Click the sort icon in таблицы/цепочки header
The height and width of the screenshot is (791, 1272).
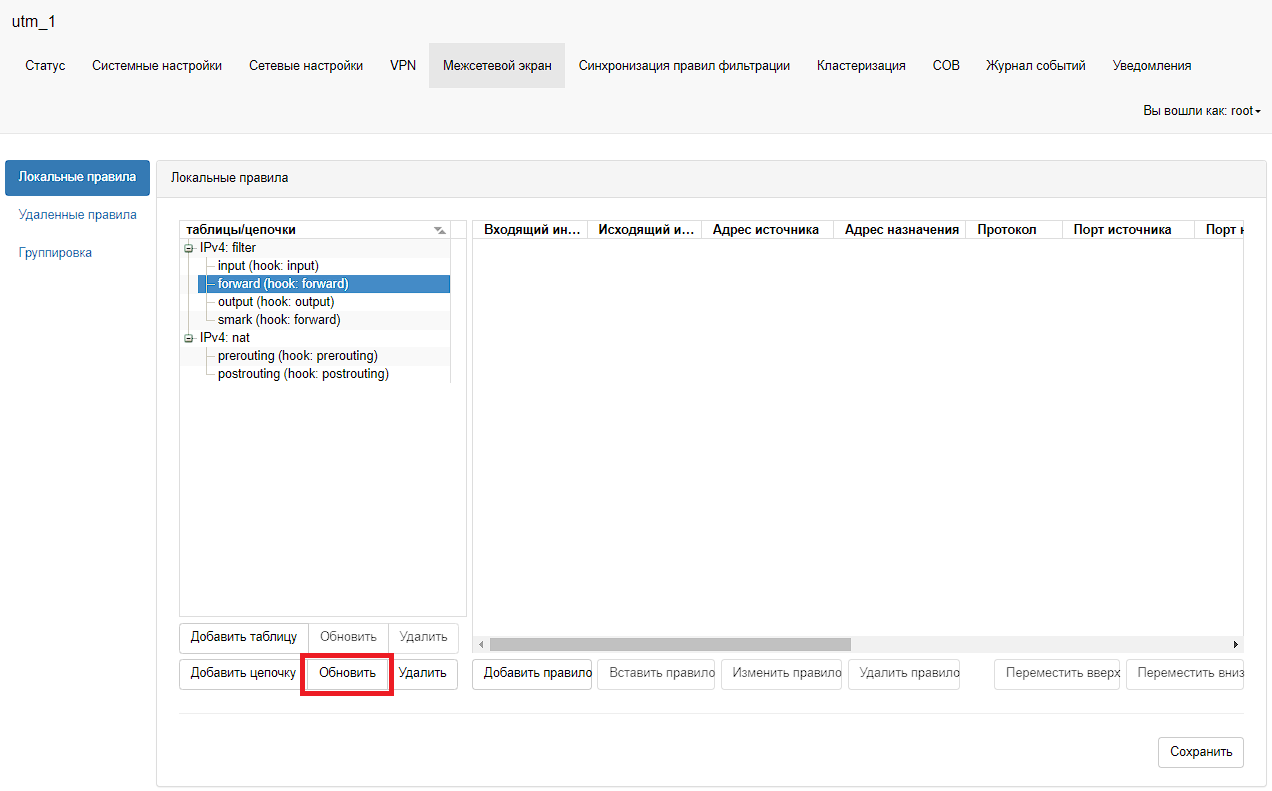coord(439,230)
